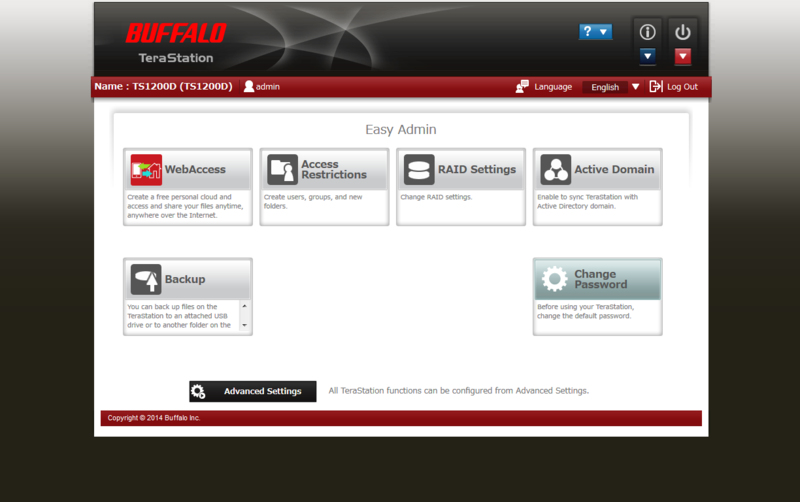Viewport: 800px width, 502px height.
Task: Click the gears icon on Advanced Settings
Action: [198, 391]
